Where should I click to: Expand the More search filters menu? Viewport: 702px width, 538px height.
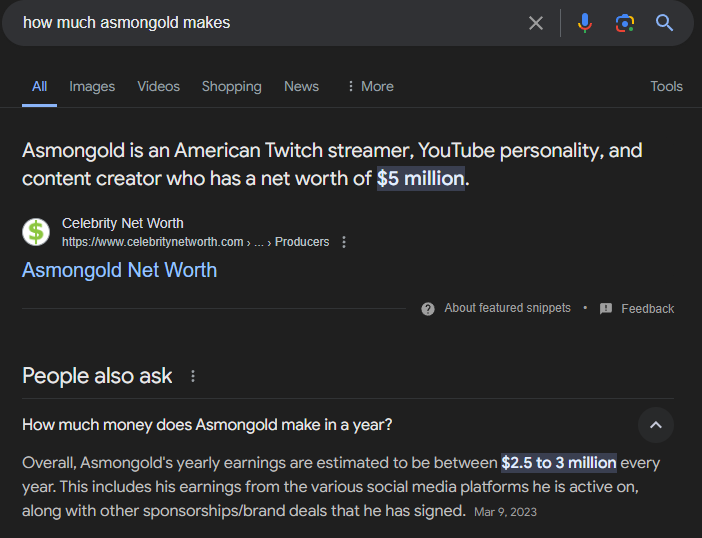(x=369, y=86)
